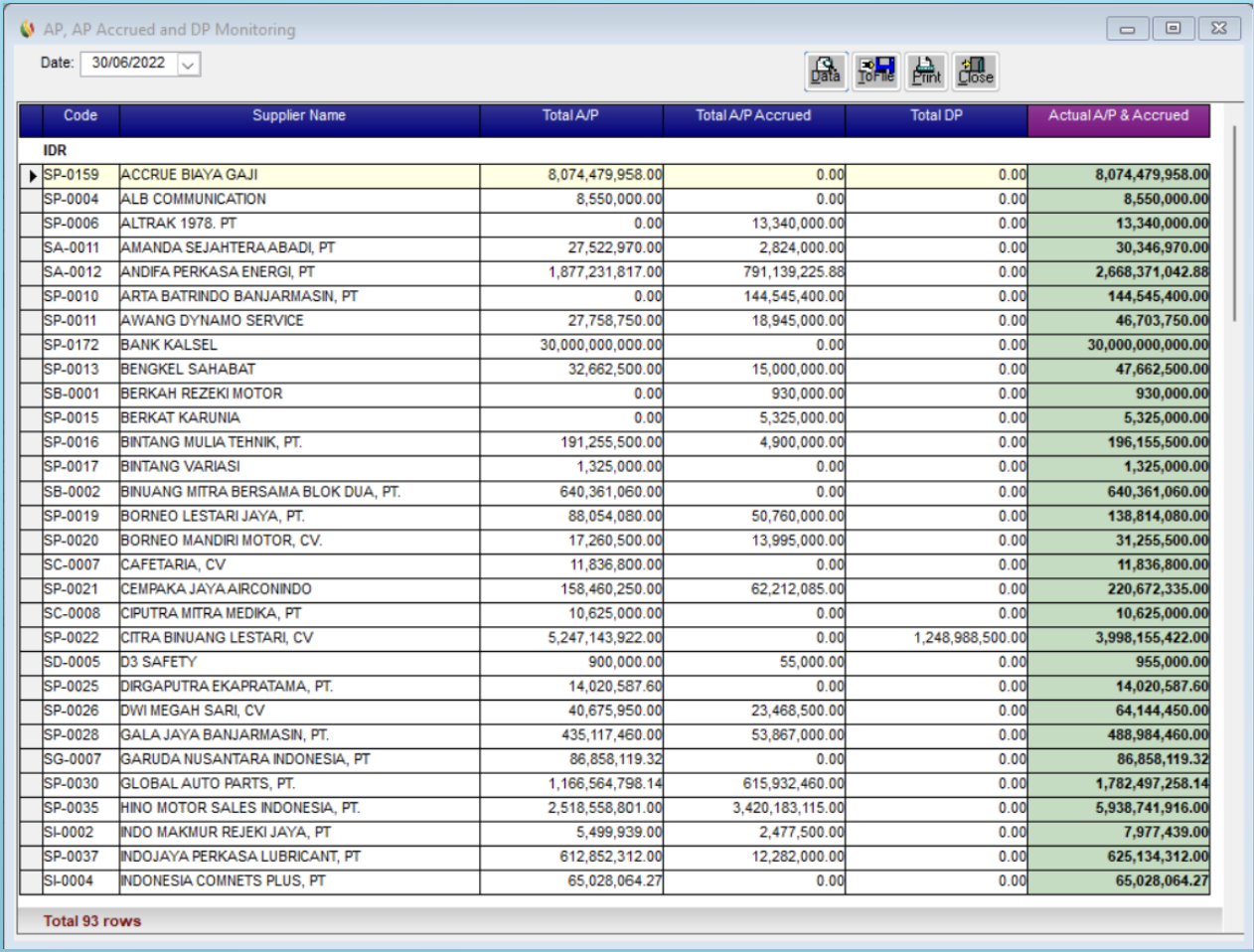Viewport: 1254px width, 952px height.
Task: Click the 30,000,000,000.00 Total A/P cell
Action: pos(572,346)
